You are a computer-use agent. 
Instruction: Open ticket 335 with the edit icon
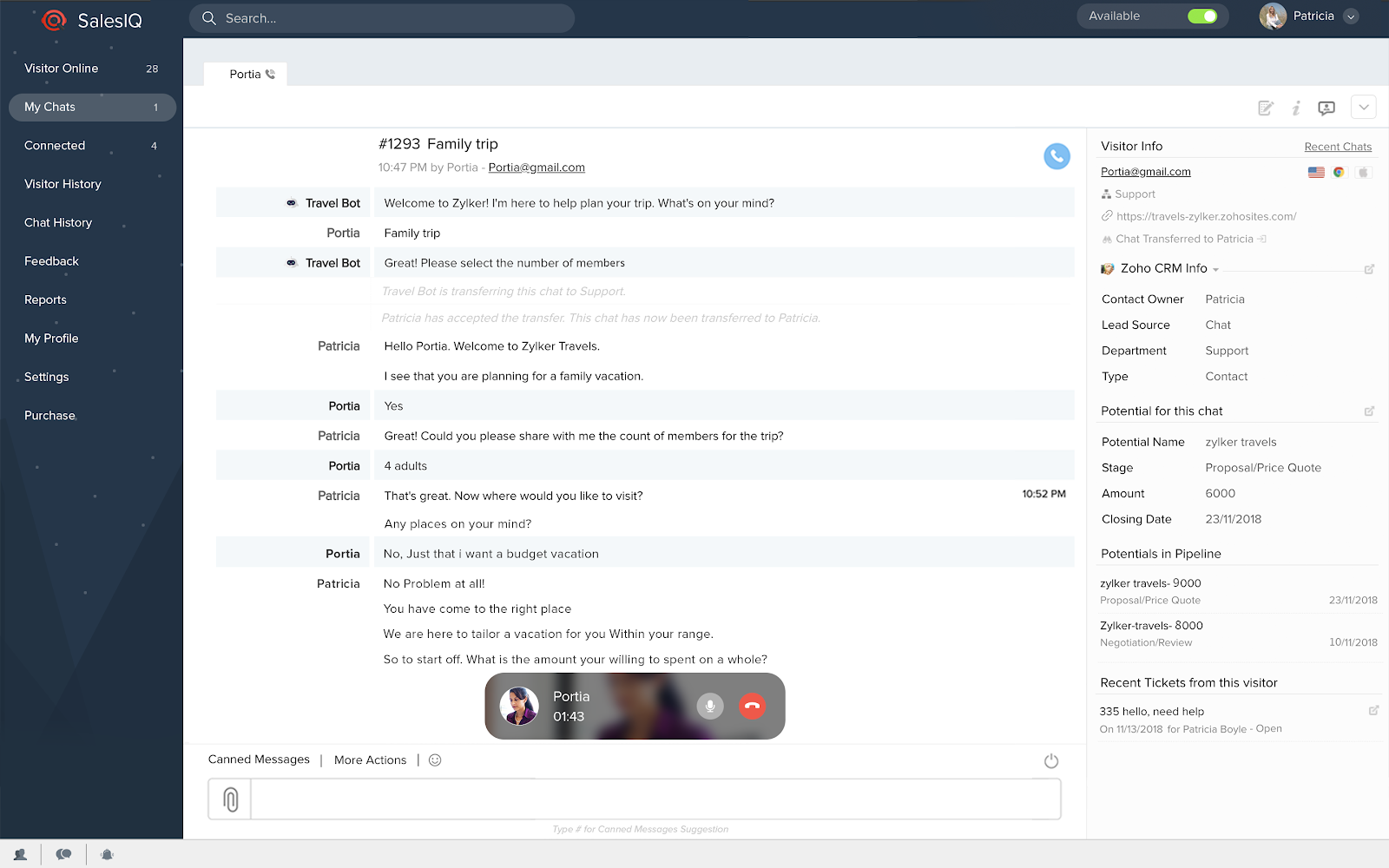pyautogui.click(x=1373, y=710)
